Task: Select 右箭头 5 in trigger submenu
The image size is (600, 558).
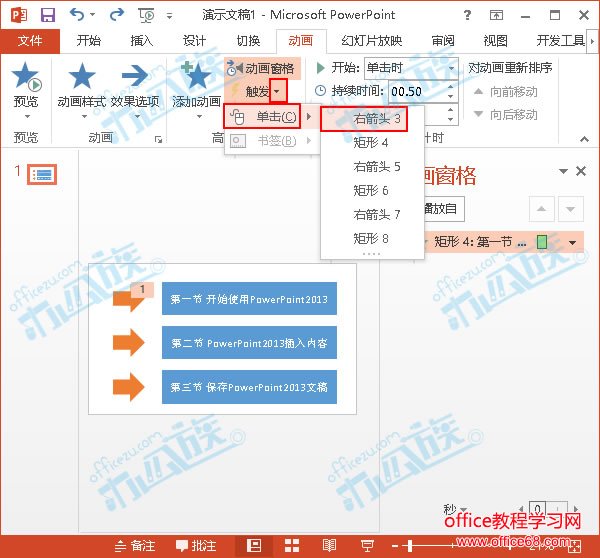Action: (377, 167)
